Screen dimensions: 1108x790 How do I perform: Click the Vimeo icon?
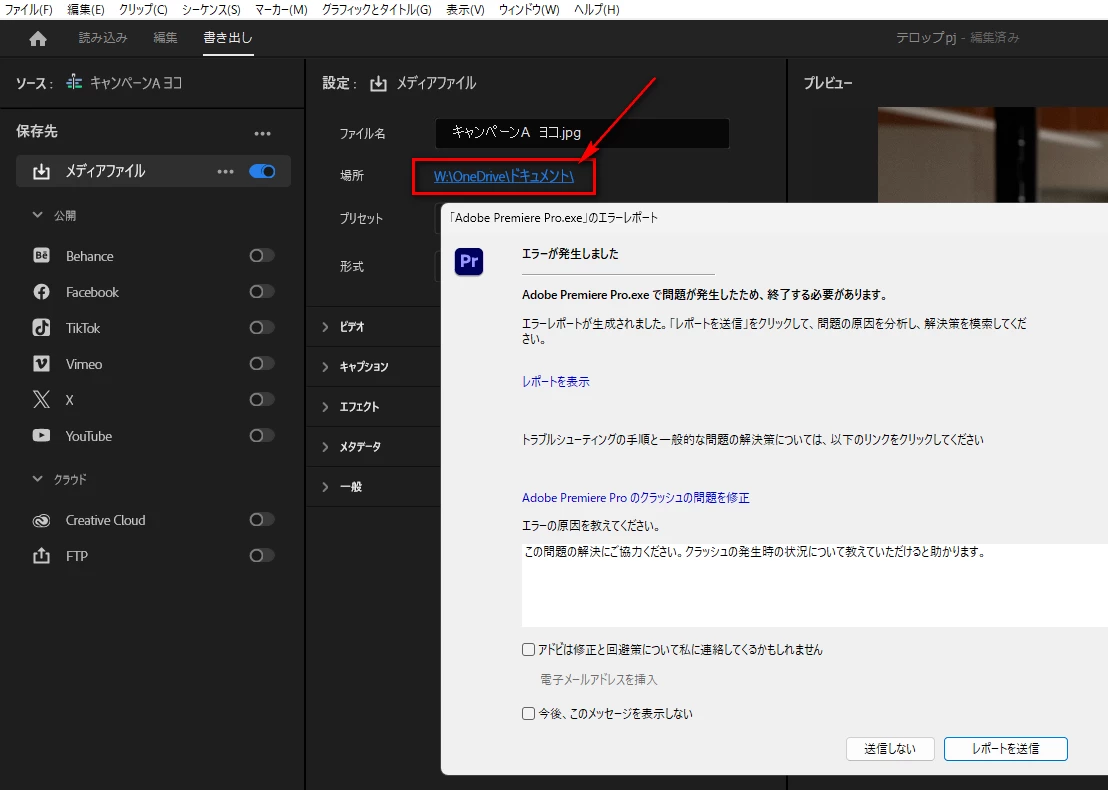(x=42, y=364)
